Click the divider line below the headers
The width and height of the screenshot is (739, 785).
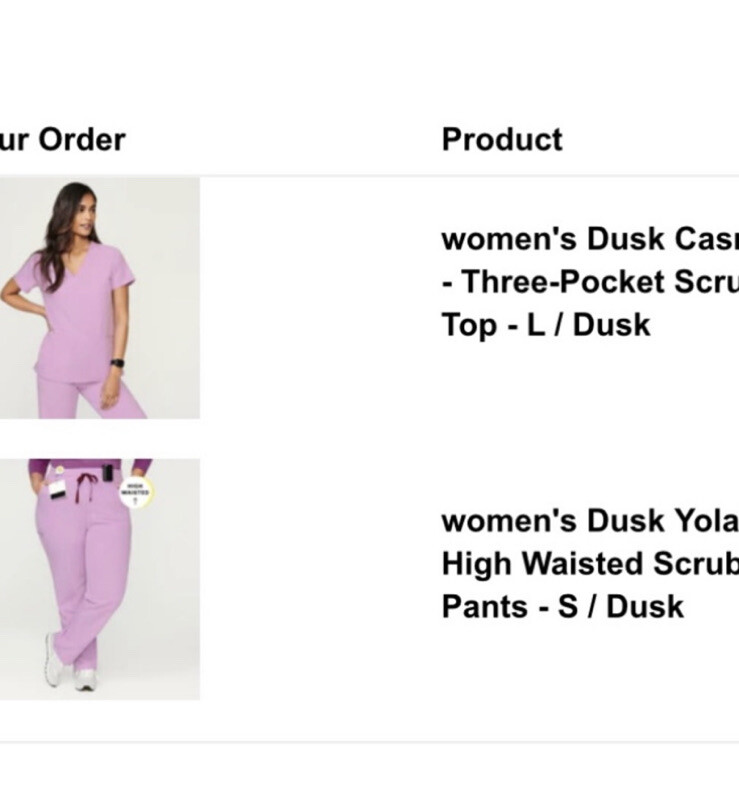(369, 176)
